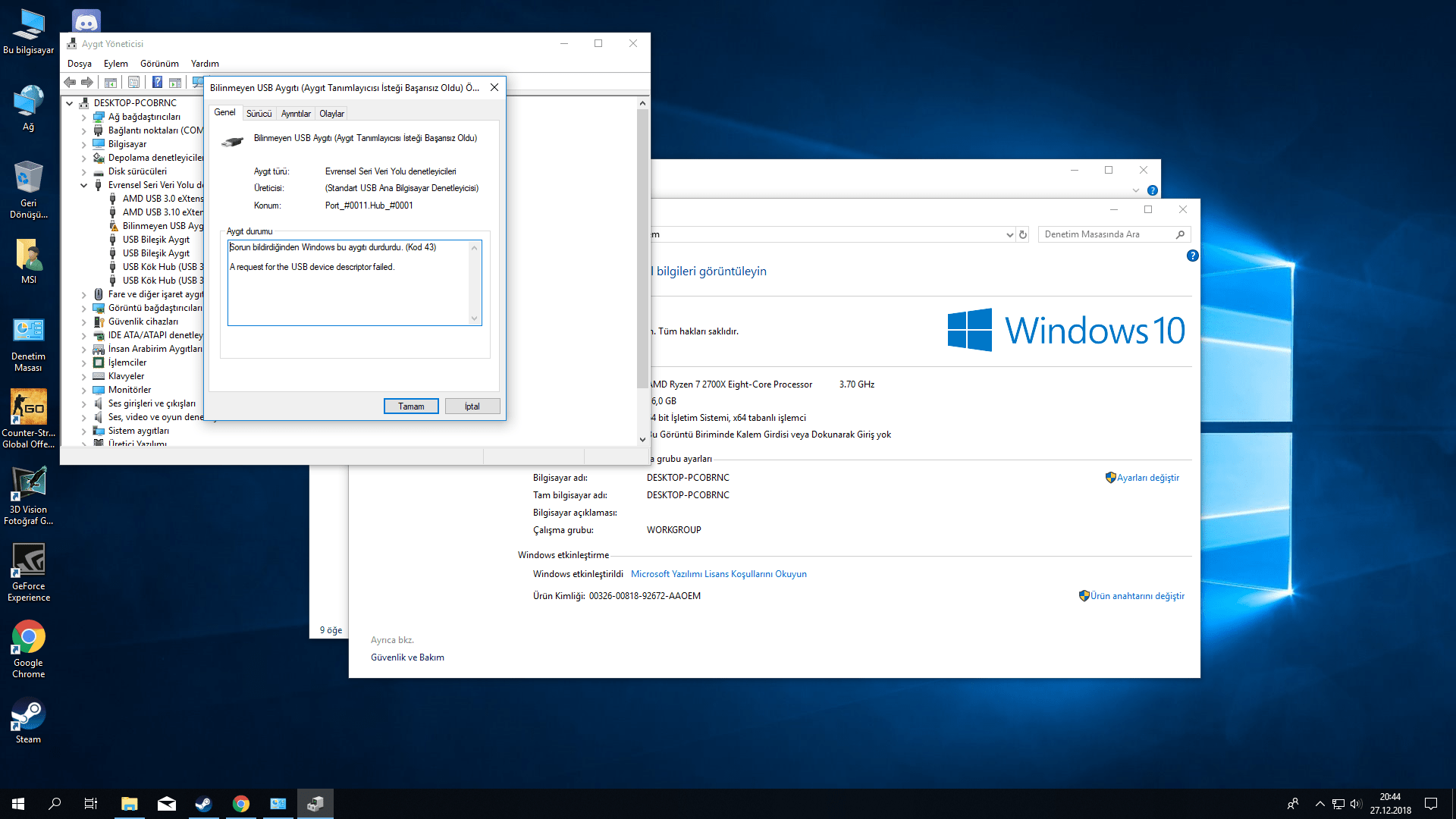Click the blue question mark Help toolbar icon
This screenshot has height=819, width=1456.
tap(157, 82)
